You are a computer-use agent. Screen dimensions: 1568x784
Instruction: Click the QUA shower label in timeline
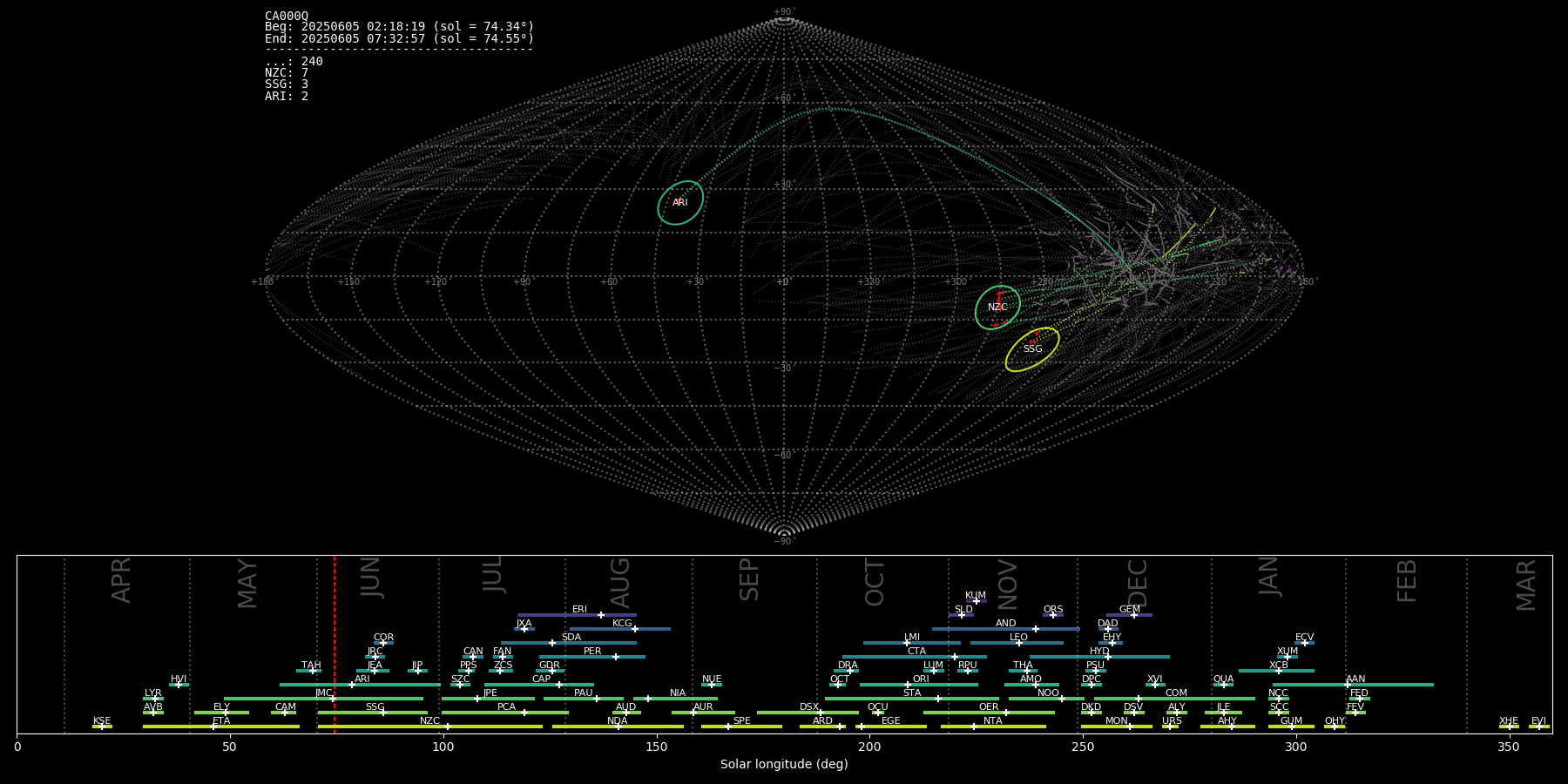[x=1223, y=679]
